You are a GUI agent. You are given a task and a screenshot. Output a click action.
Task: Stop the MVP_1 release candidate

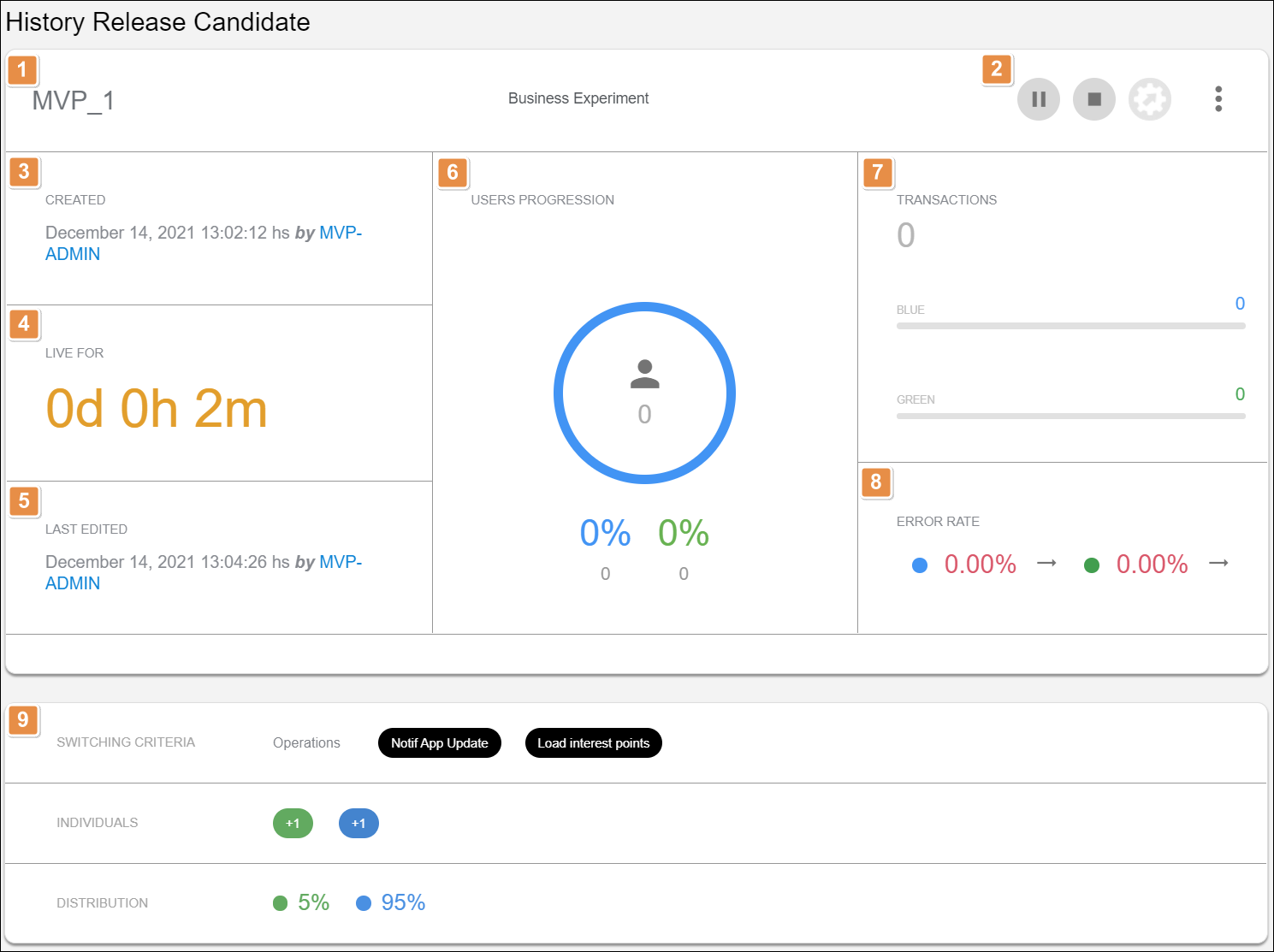pyautogui.click(x=1093, y=99)
